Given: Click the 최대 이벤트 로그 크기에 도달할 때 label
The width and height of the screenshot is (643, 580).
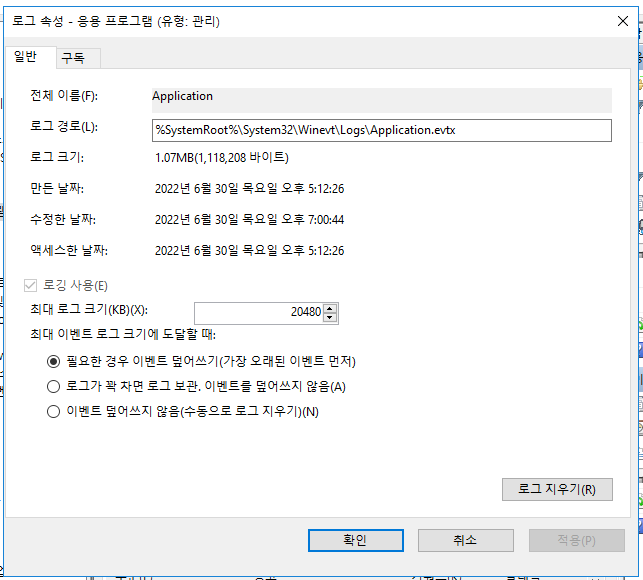Looking at the screenshot, I should (123, 334).
